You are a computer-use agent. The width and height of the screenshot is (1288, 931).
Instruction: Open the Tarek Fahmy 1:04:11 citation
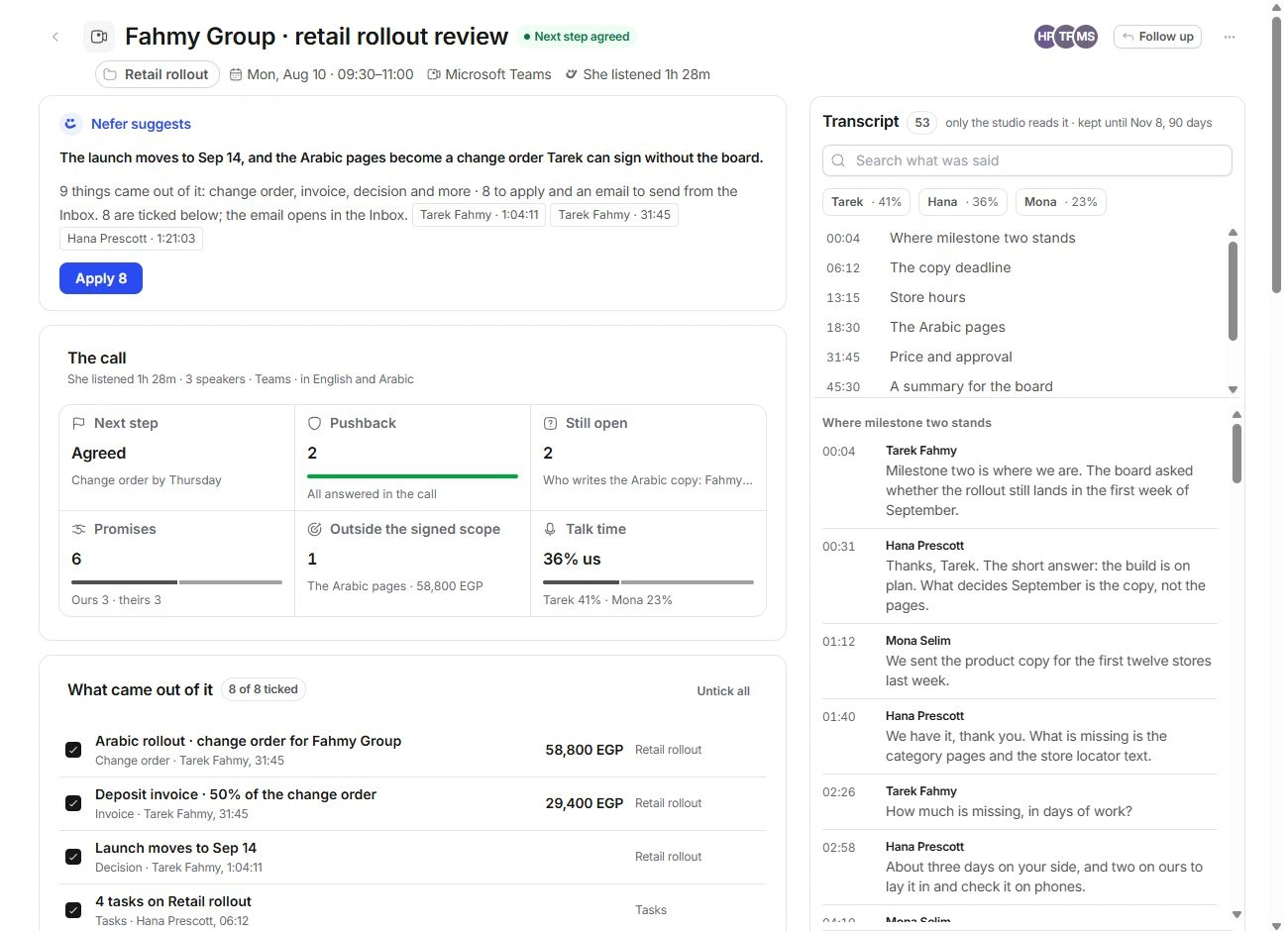click(479, 215)
